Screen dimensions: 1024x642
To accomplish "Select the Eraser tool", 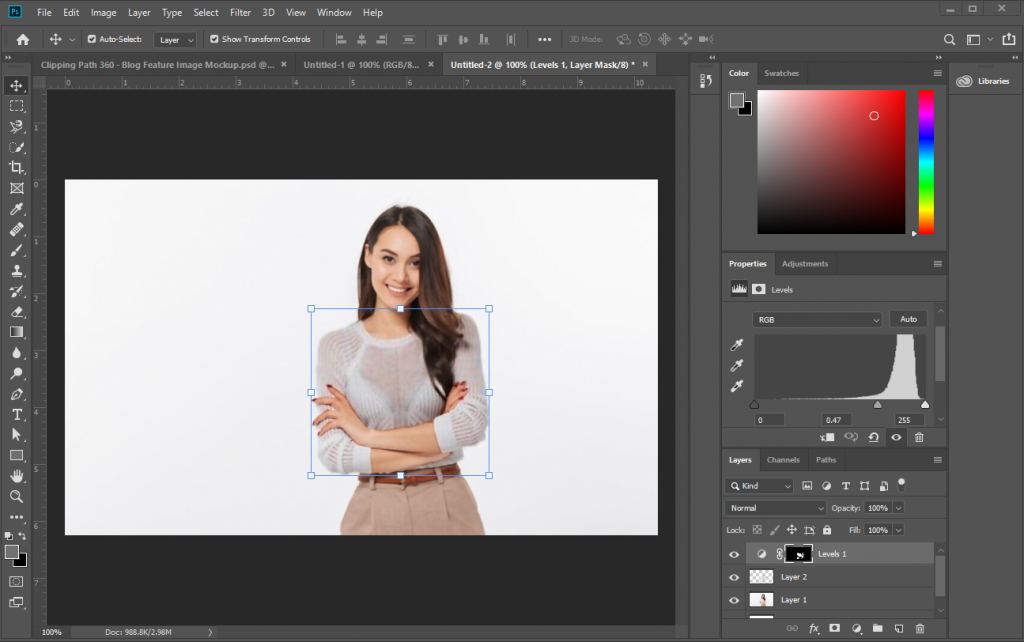I will click(16, 312).
